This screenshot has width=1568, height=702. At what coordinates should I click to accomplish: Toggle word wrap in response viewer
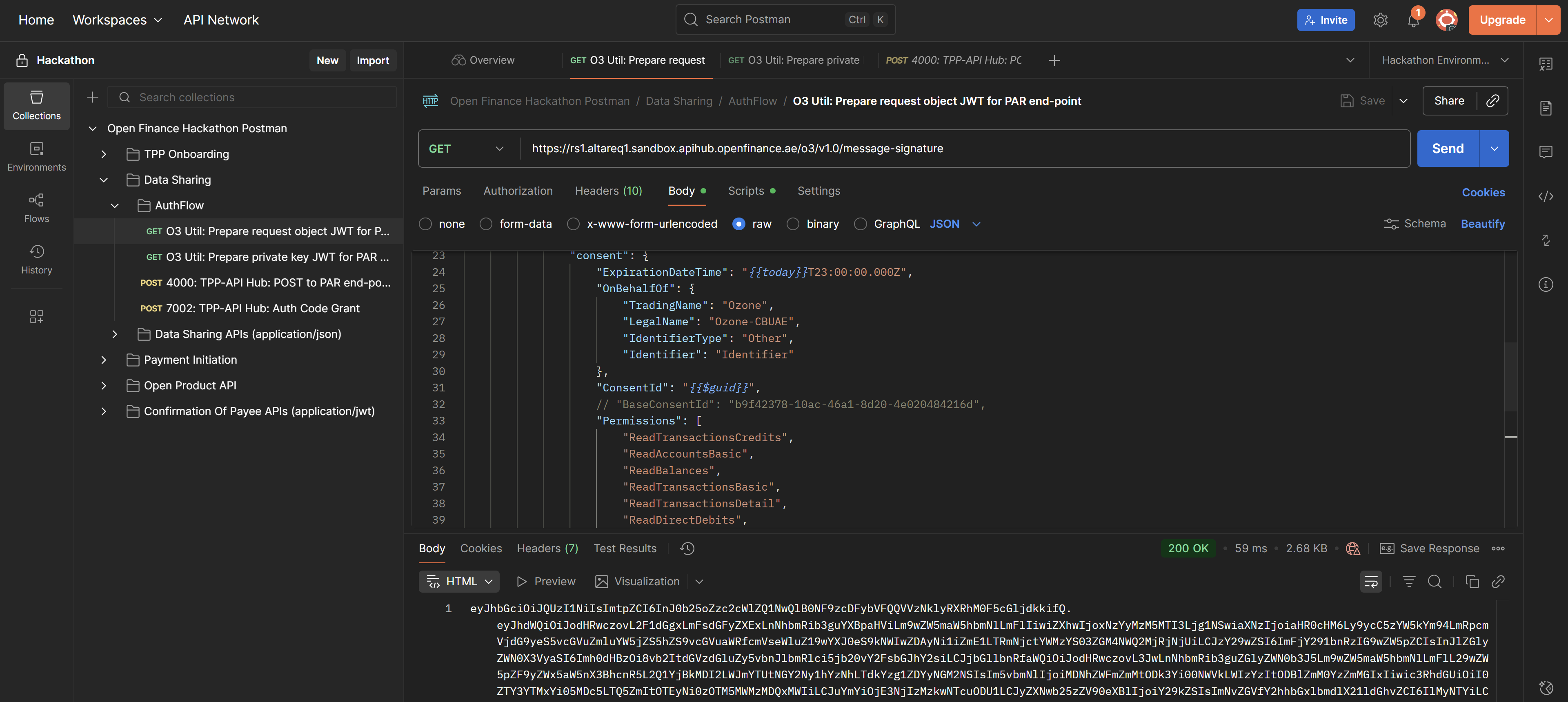1371,582
